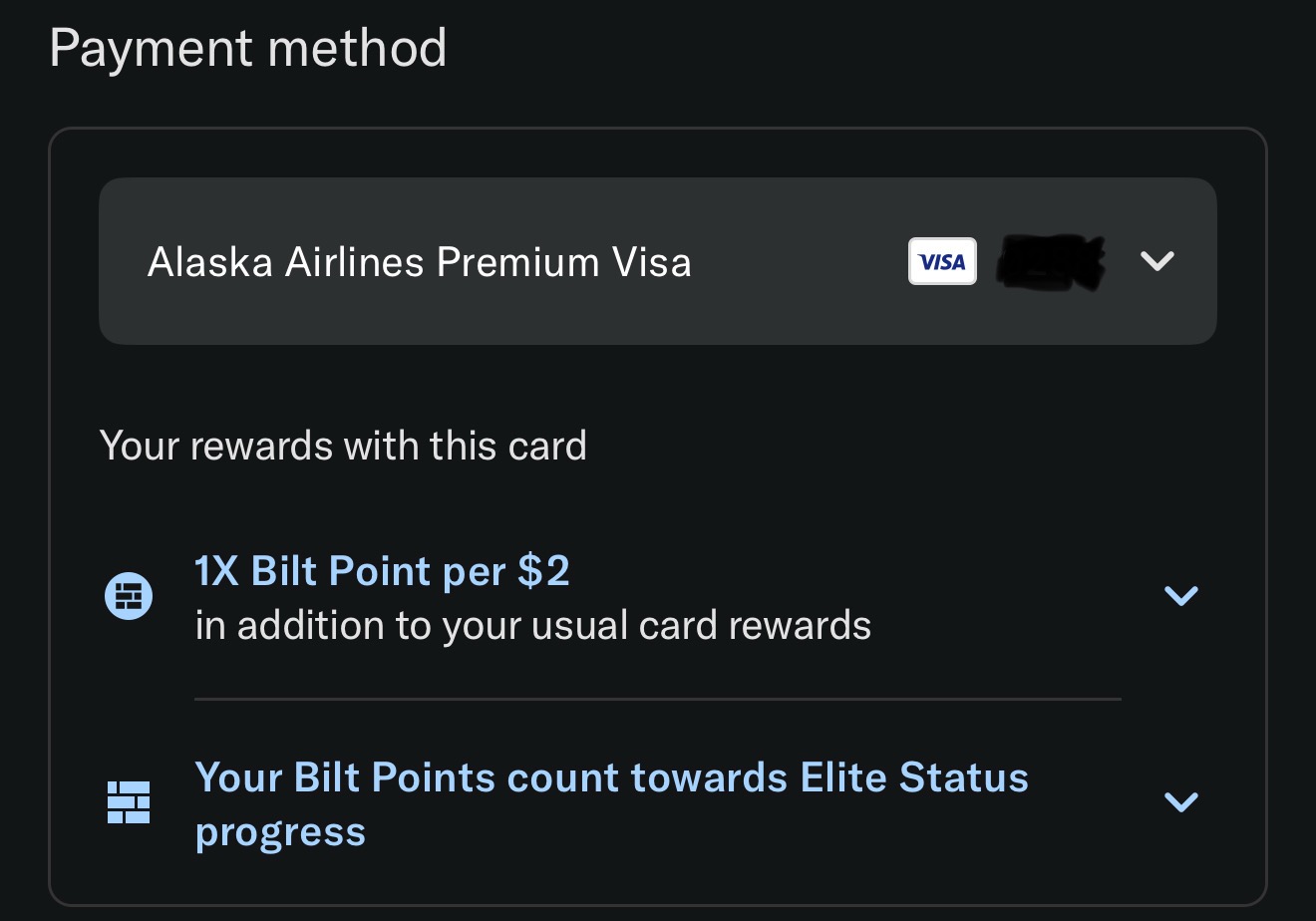Click the "1X Bilt Point per $2" link
Screen dimensions: 1316x921
(x=382, y=571)
